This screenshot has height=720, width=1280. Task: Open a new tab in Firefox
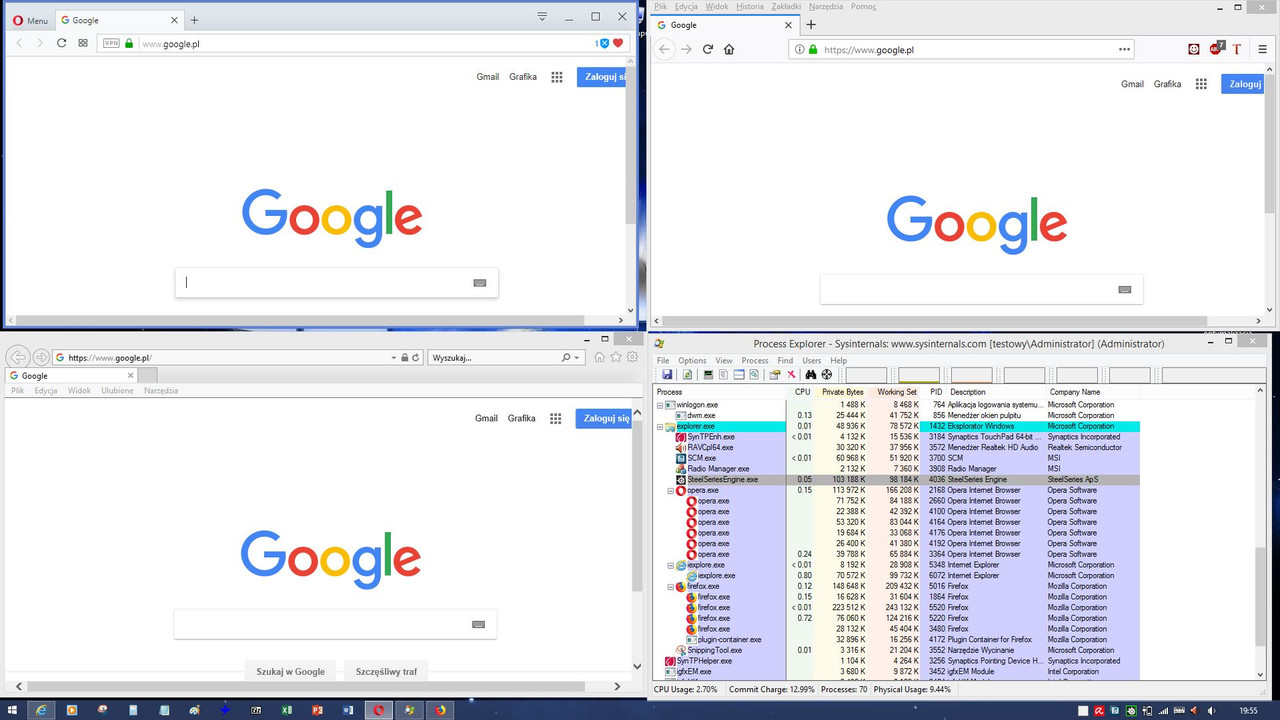(x=811, y=25)
